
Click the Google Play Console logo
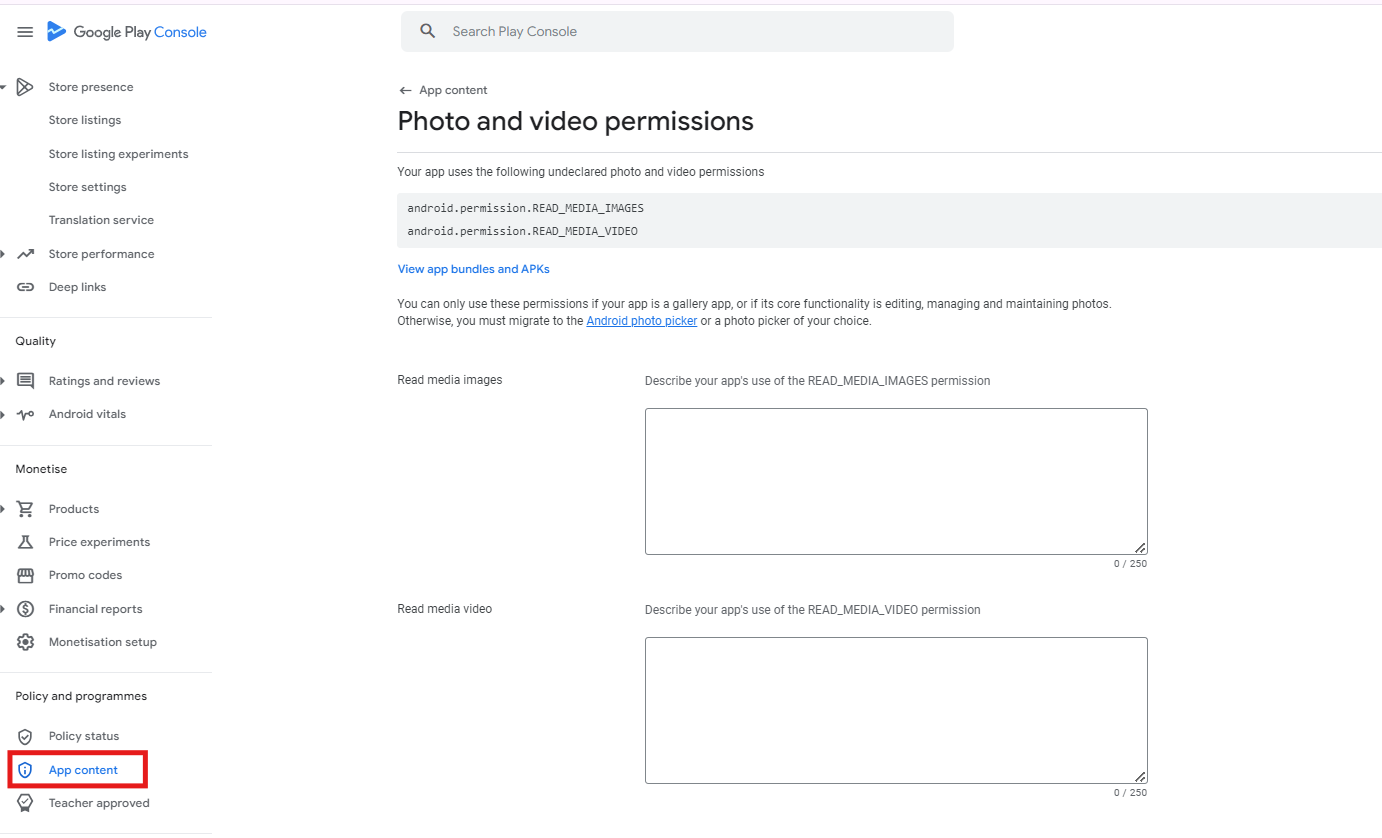[x=127, y=31]
